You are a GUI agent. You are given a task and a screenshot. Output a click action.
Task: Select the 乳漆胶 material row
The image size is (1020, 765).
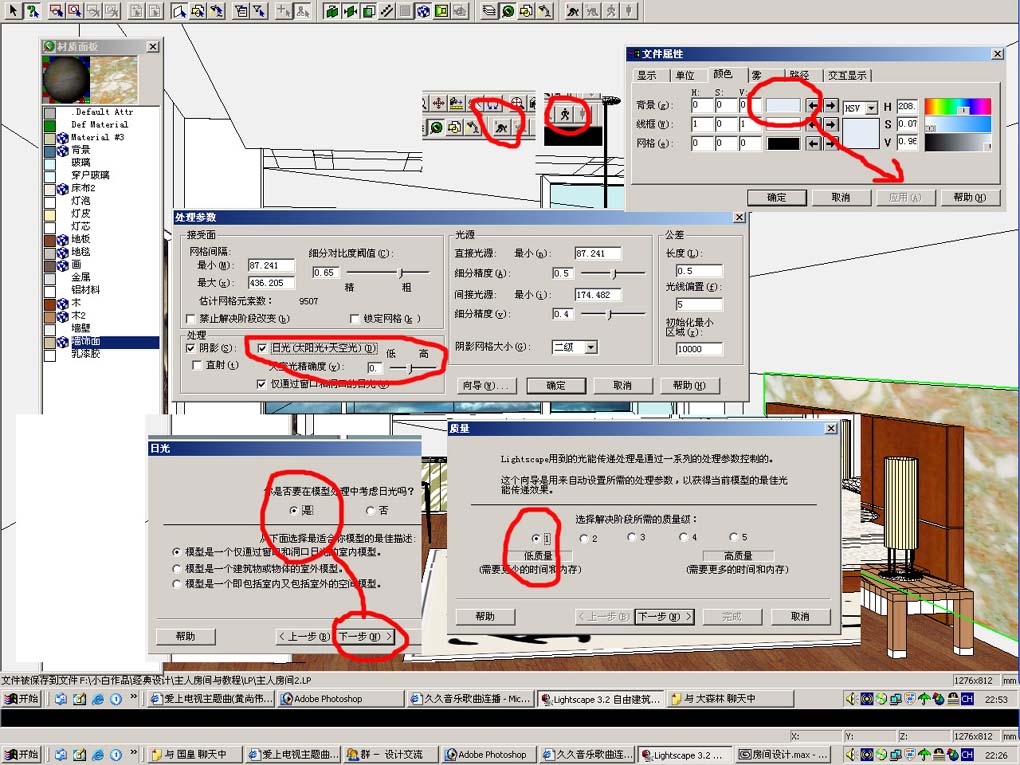click(x=101, y=355)
